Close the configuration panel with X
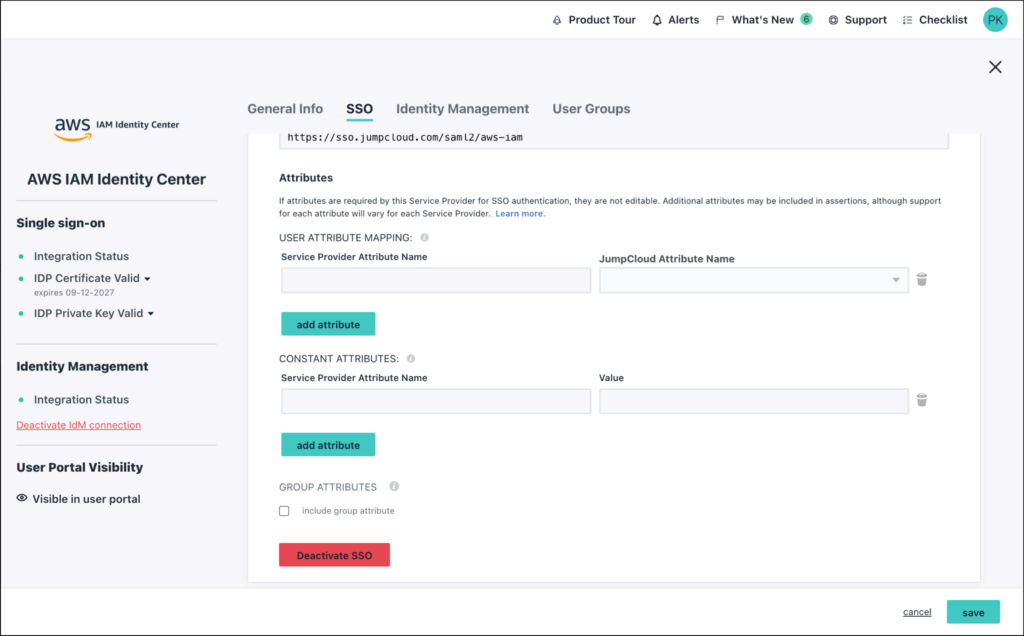 click(995, 67)
